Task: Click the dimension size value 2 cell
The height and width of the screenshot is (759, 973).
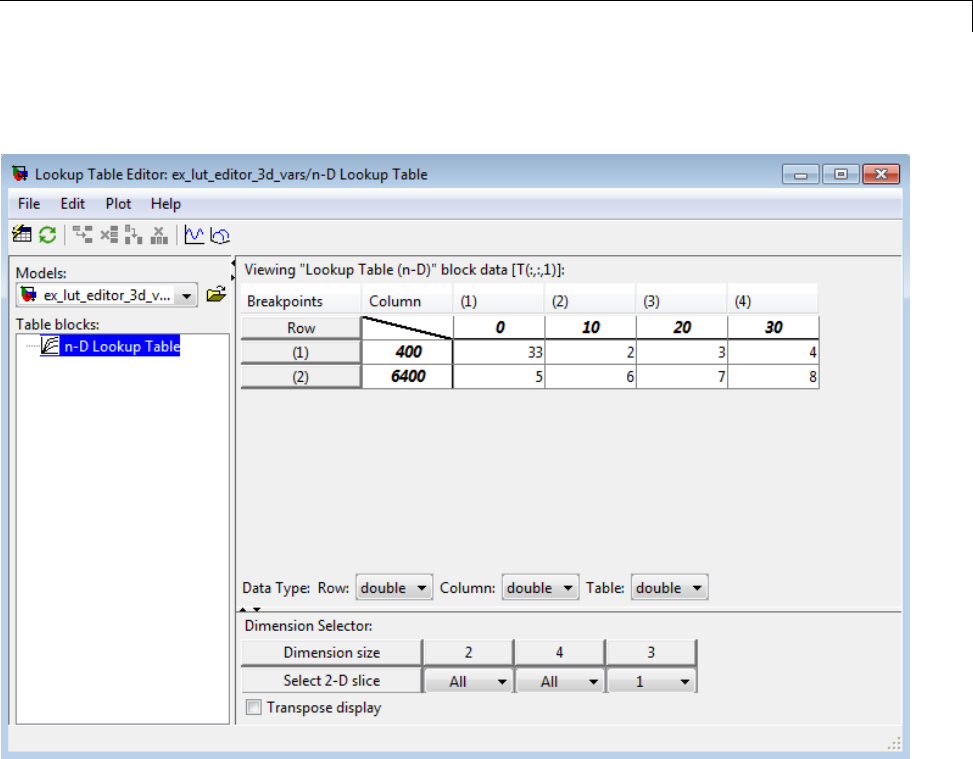Action: [x=469, y=652]
